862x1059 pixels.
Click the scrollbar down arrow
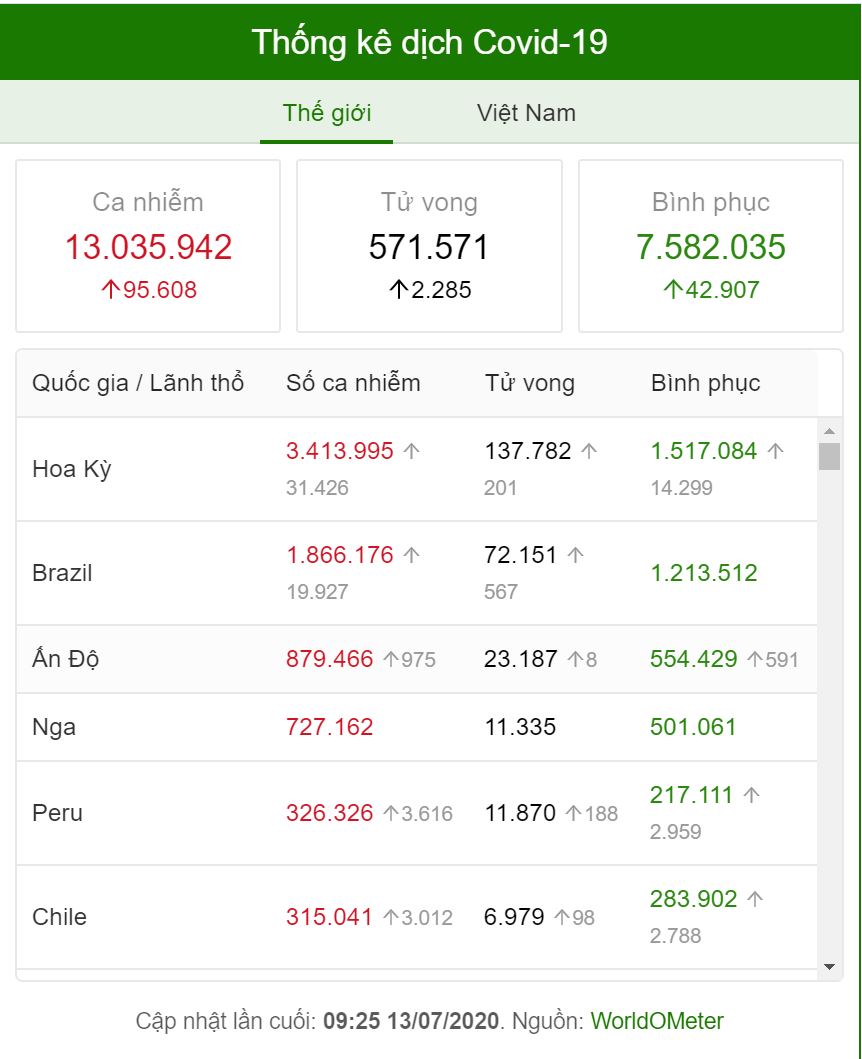click(x=829, y=966)
